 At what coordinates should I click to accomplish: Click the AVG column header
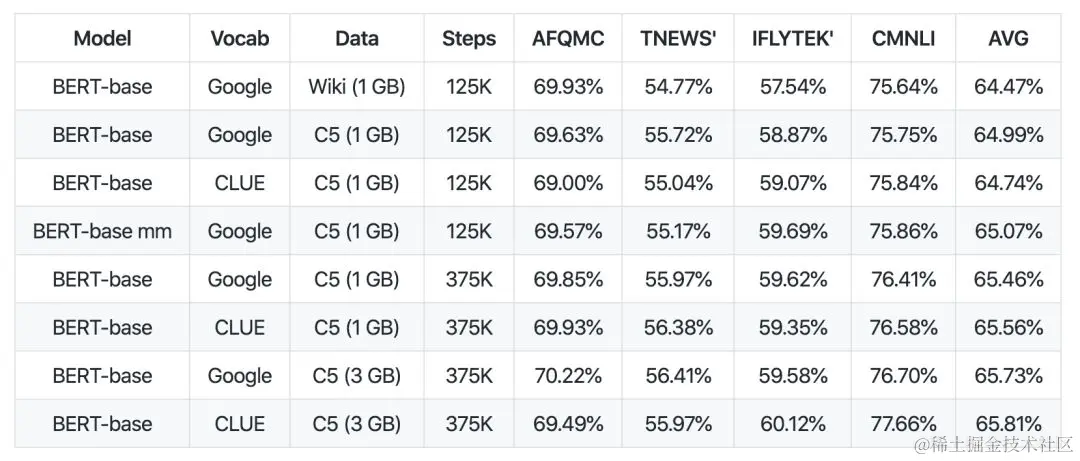[1008, 39]
